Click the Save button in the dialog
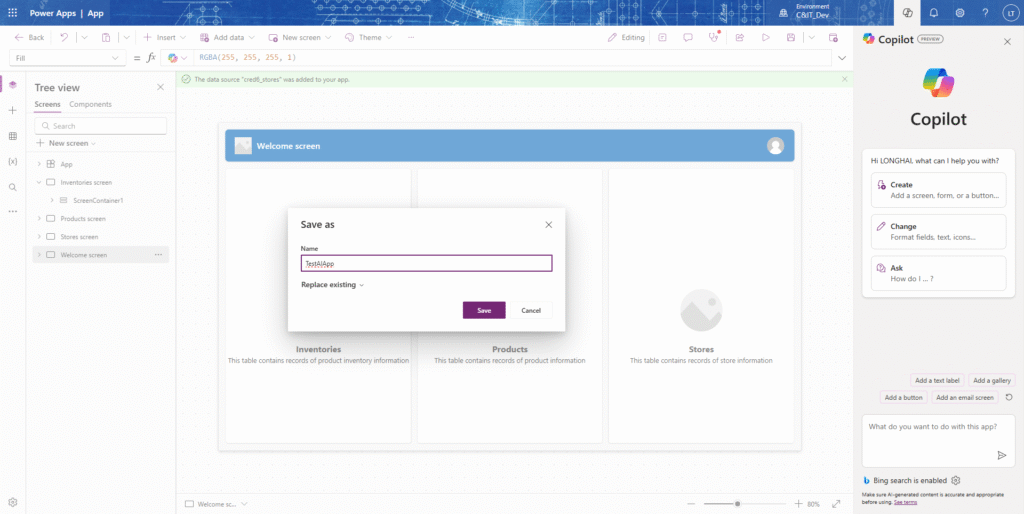This screenshot has width=1024, height=514. [484, 310]
